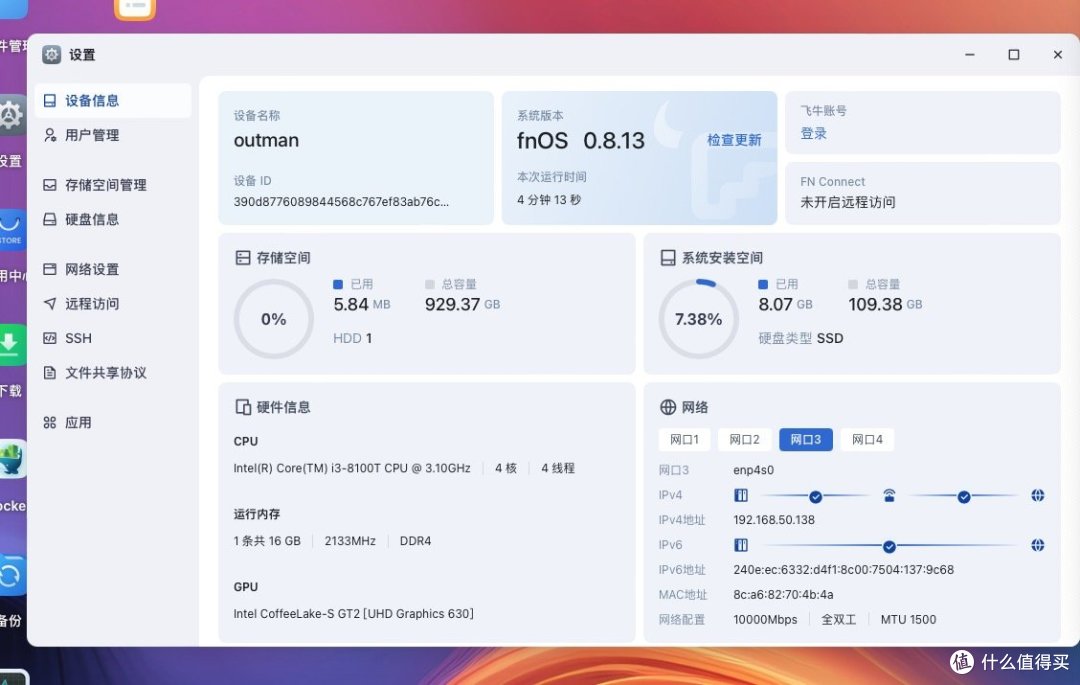Click the 109.38 GB total capacity value

click(885, 304)
